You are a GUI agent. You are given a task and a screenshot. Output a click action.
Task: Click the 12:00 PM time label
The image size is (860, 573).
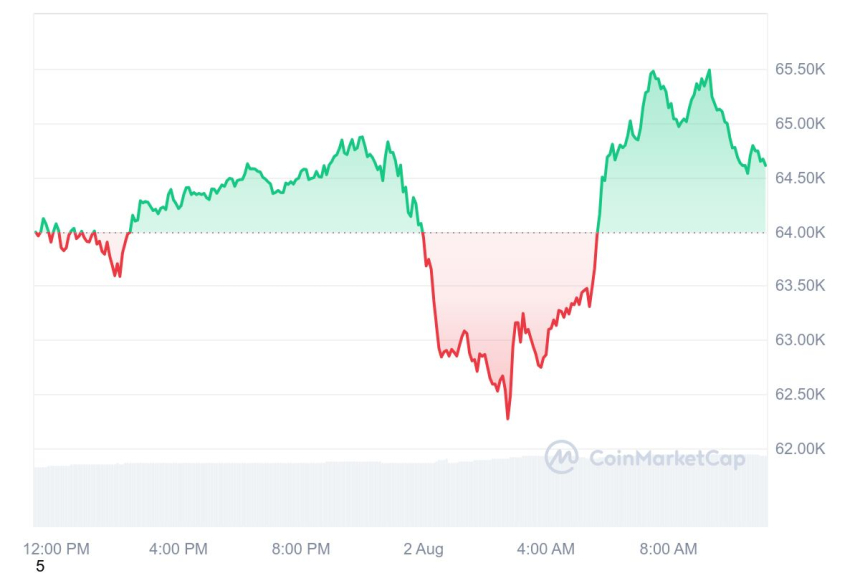pos(56,549)
